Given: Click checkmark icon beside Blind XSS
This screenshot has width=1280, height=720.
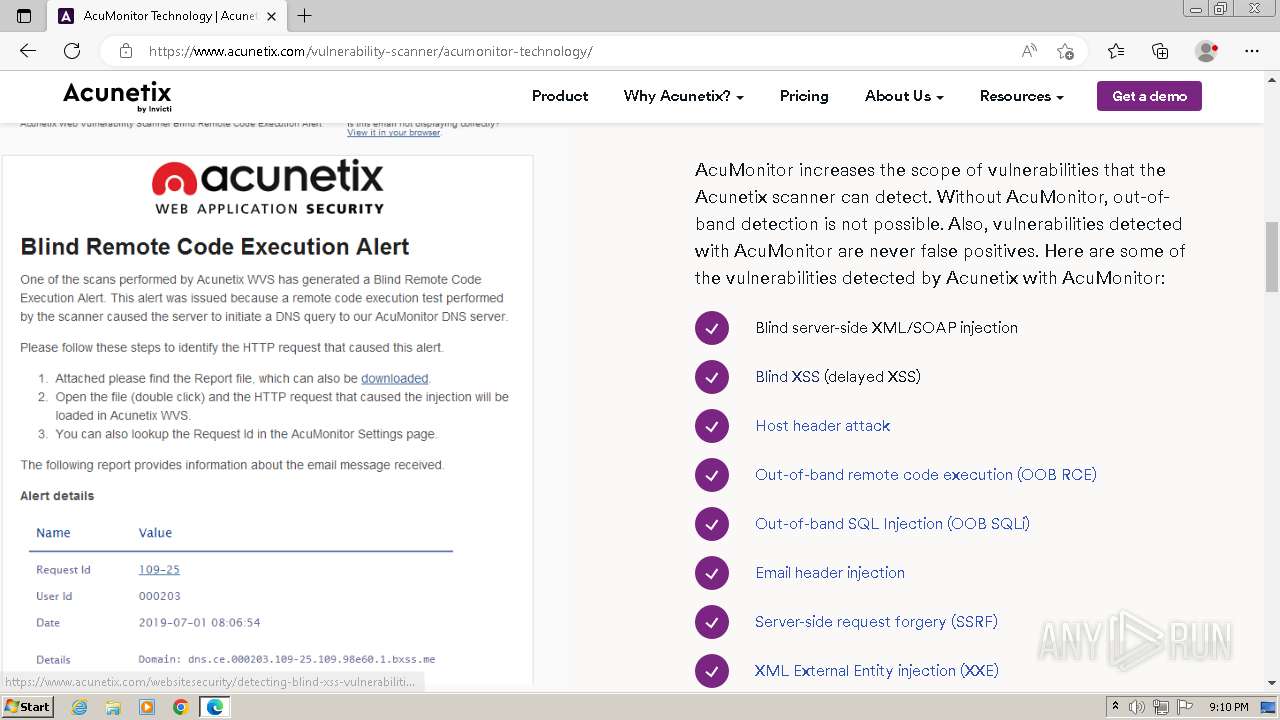Looking at the screenshot, I should [712, 377].
